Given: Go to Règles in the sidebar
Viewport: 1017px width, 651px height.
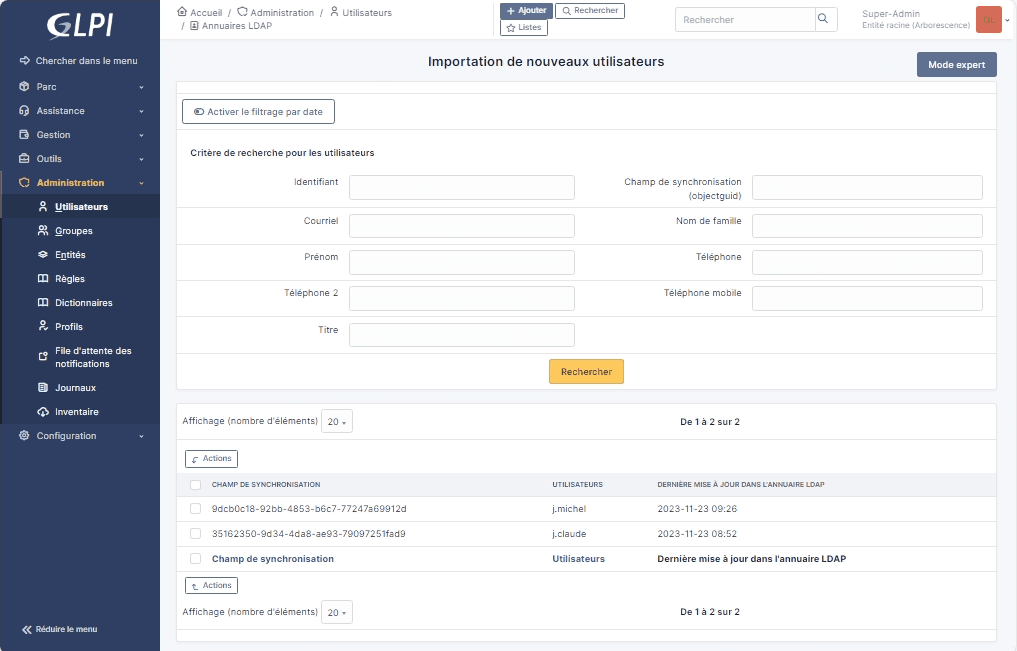Looking at the screenshot, I should click(69, 279).
